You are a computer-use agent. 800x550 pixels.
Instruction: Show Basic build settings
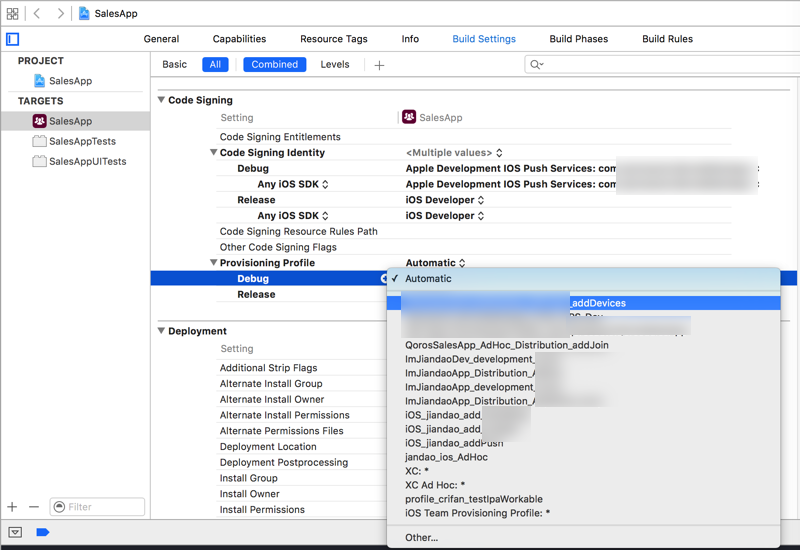click(x=174, y=64)
